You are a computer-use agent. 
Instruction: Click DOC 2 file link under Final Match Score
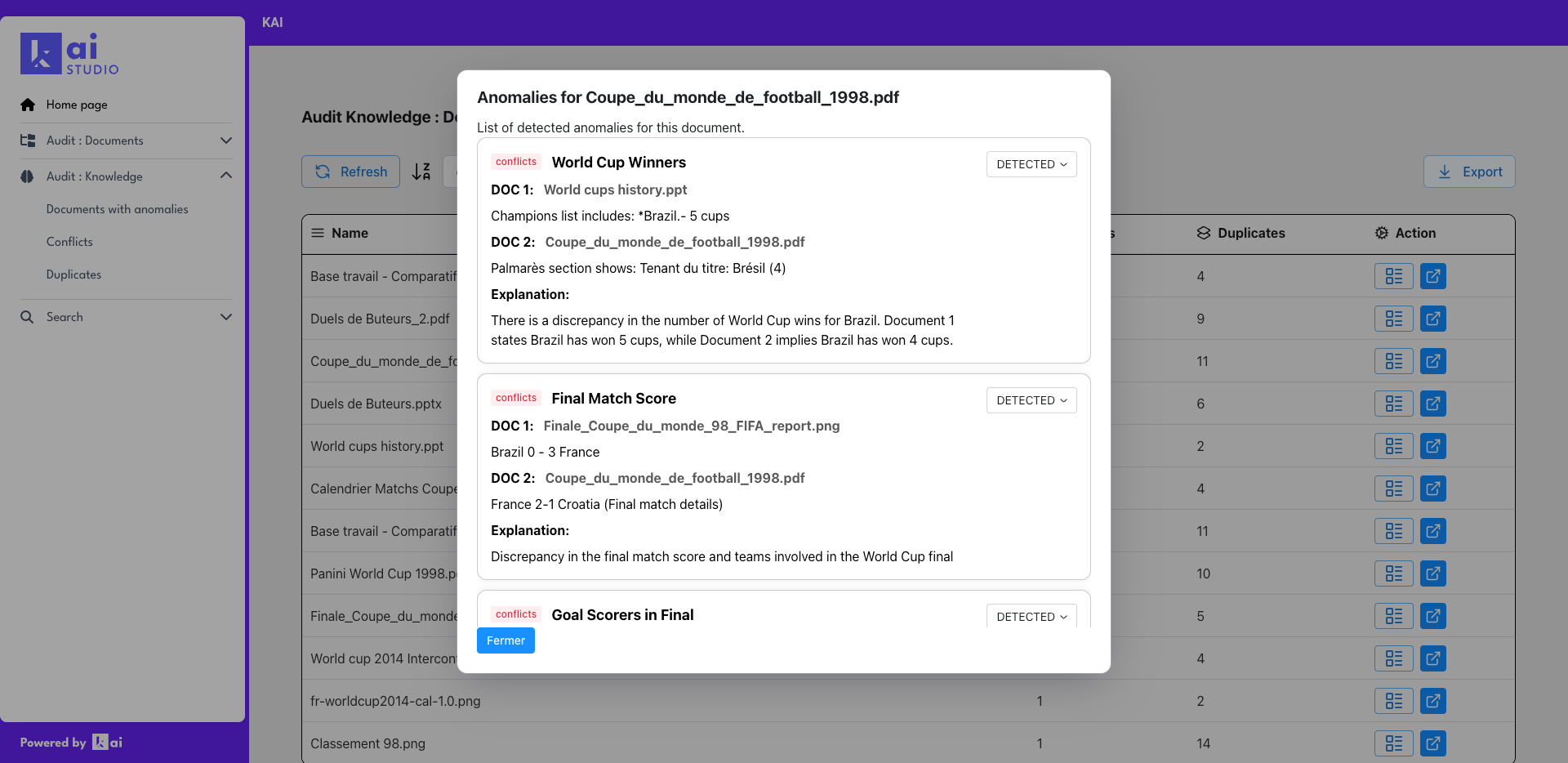pos(675,478)
